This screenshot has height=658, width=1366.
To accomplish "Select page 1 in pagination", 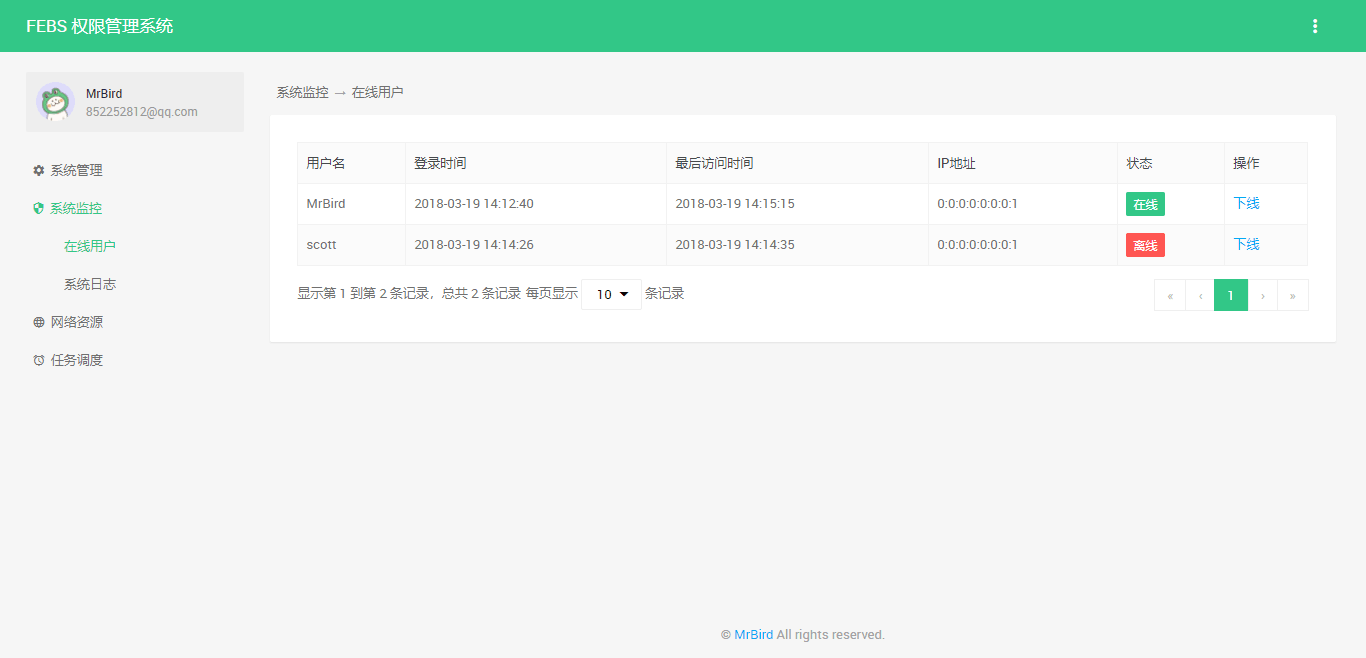I will click(1231, 295).
